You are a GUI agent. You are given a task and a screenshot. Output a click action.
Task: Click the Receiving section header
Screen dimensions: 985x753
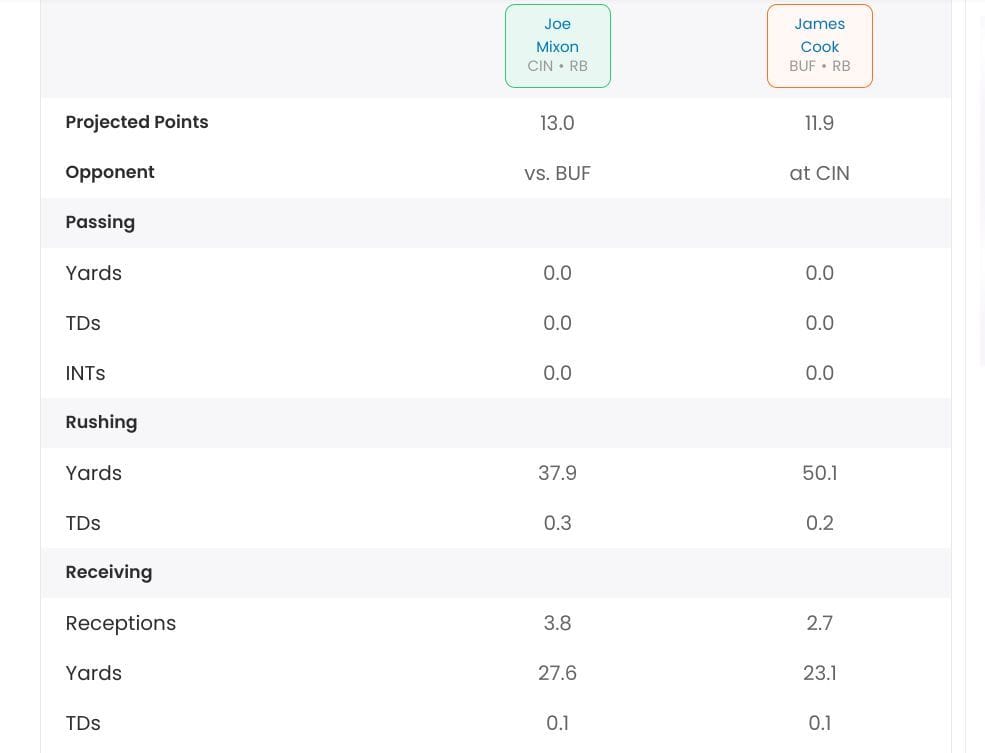click(109, 572)
